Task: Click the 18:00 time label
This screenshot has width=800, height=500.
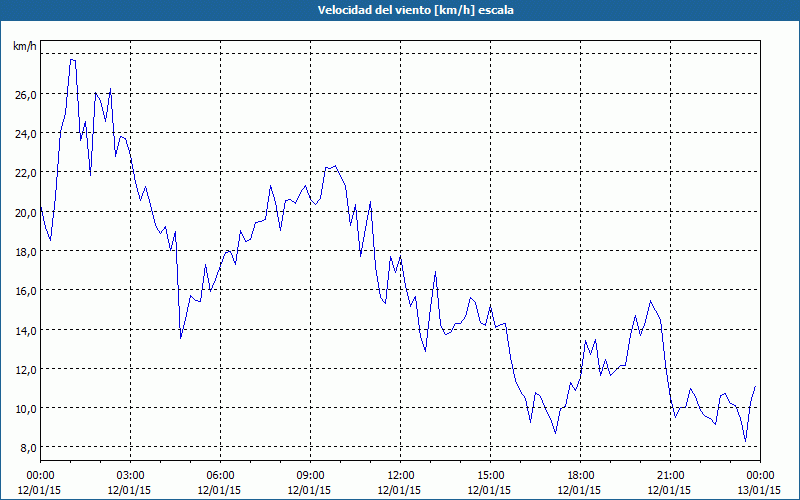Action: [x=580, y=476]
